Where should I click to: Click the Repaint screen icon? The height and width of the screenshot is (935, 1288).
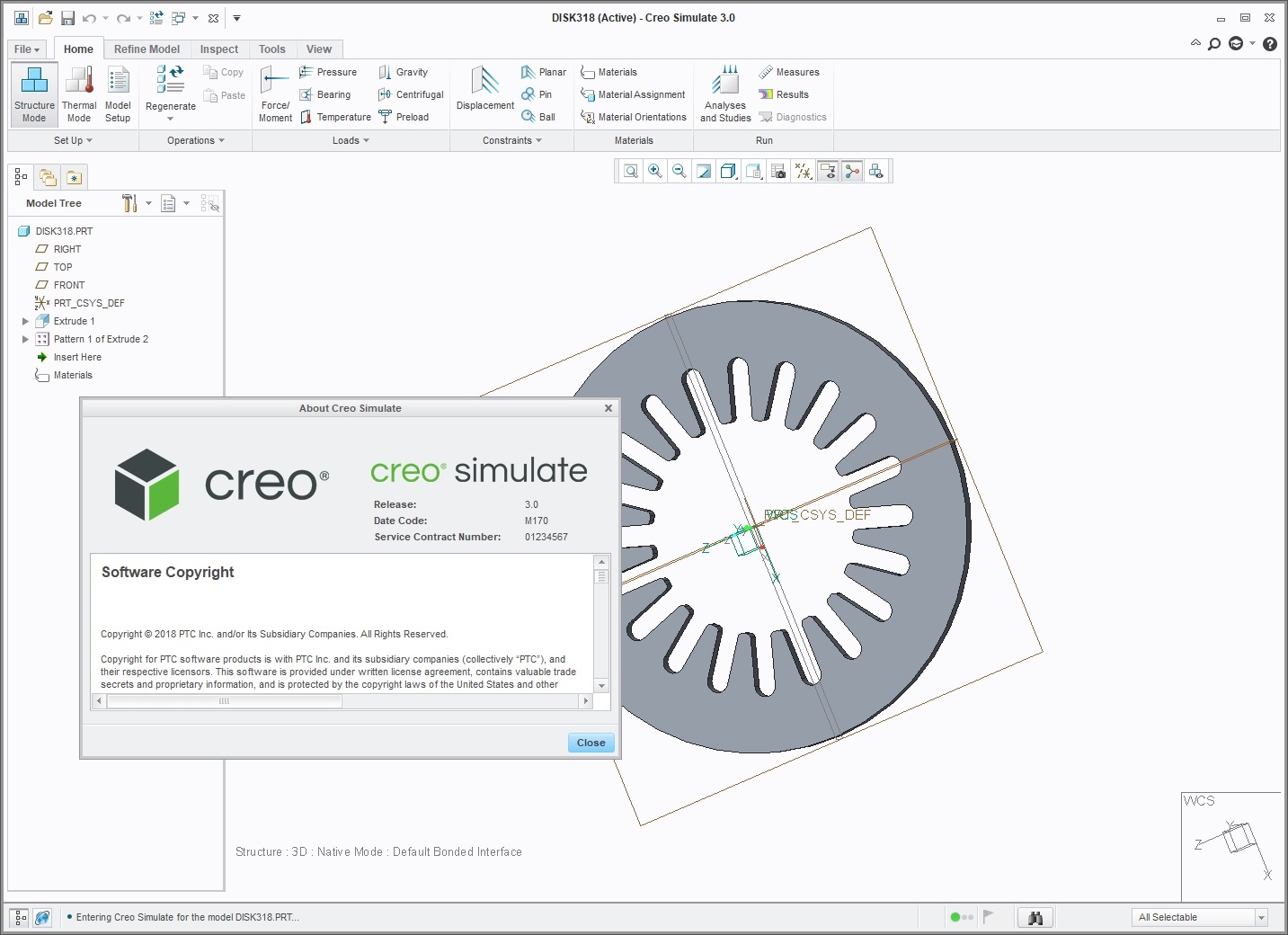[x=704, y=171]
